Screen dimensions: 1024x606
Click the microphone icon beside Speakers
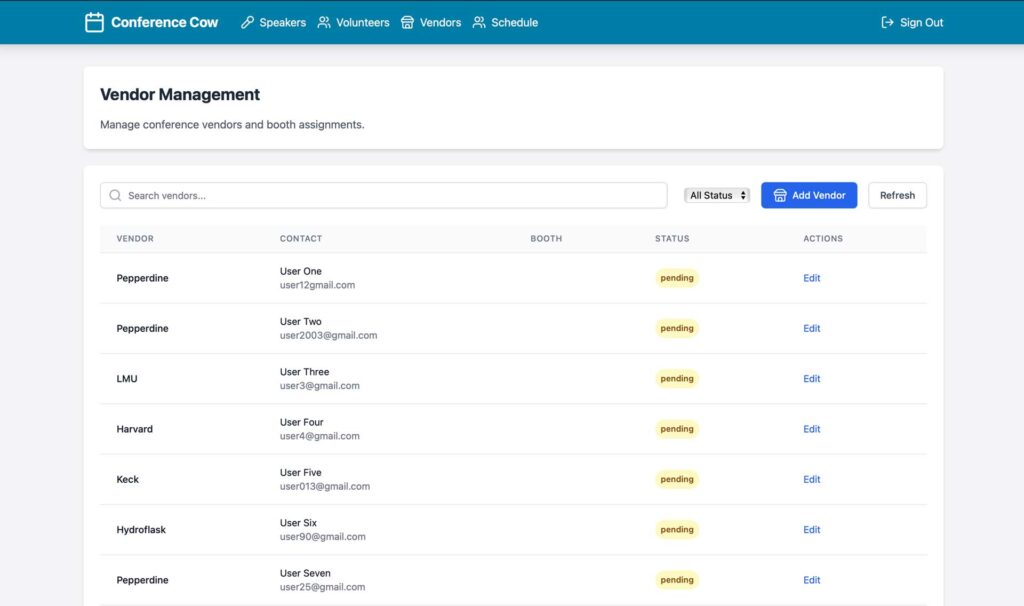[247, 22]
